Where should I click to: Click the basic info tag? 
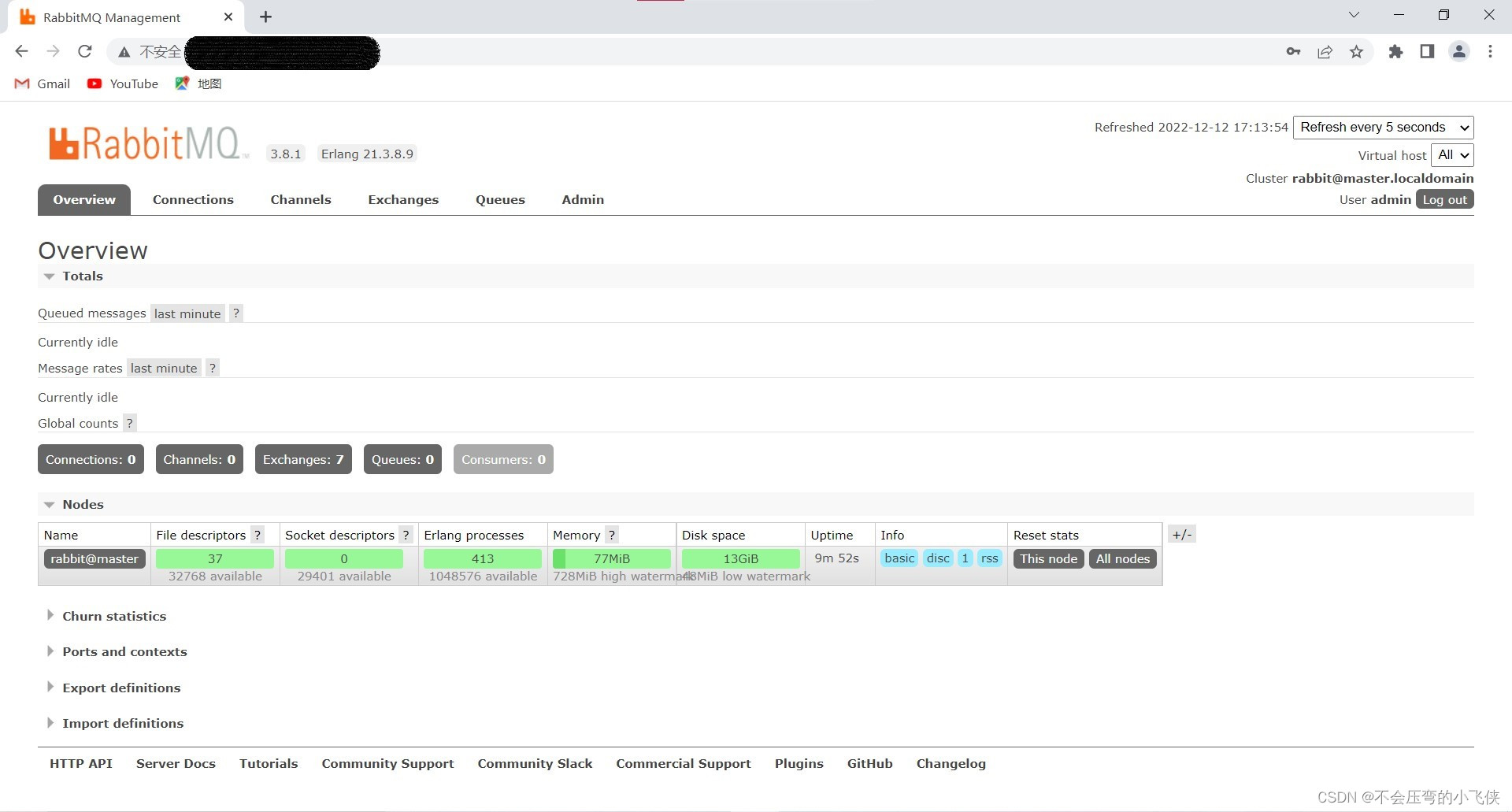pos(899,558)
